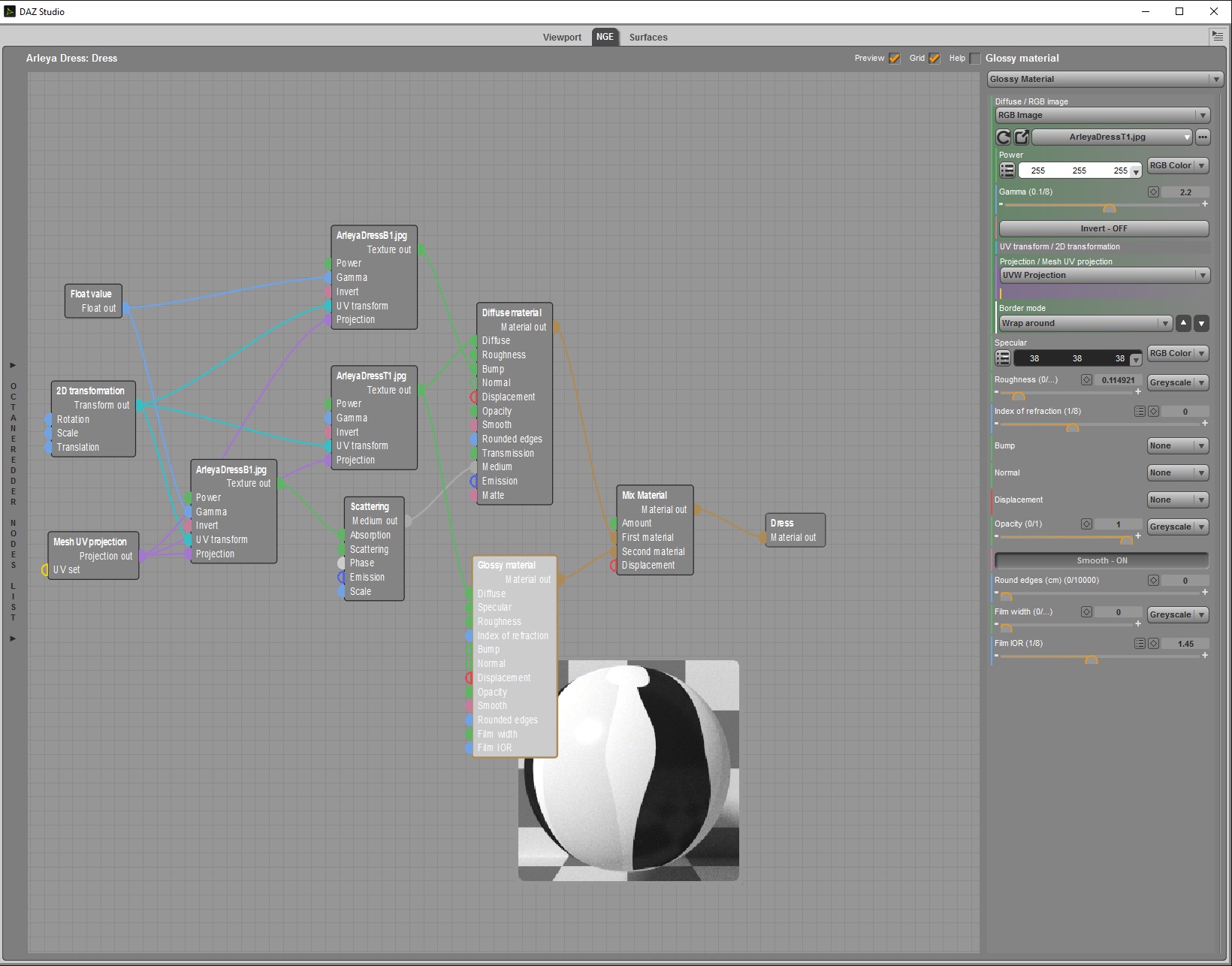Open the Glossy Material type dropdown
The width and height of the screenshot is (1232, 966).
(1105, 79)
